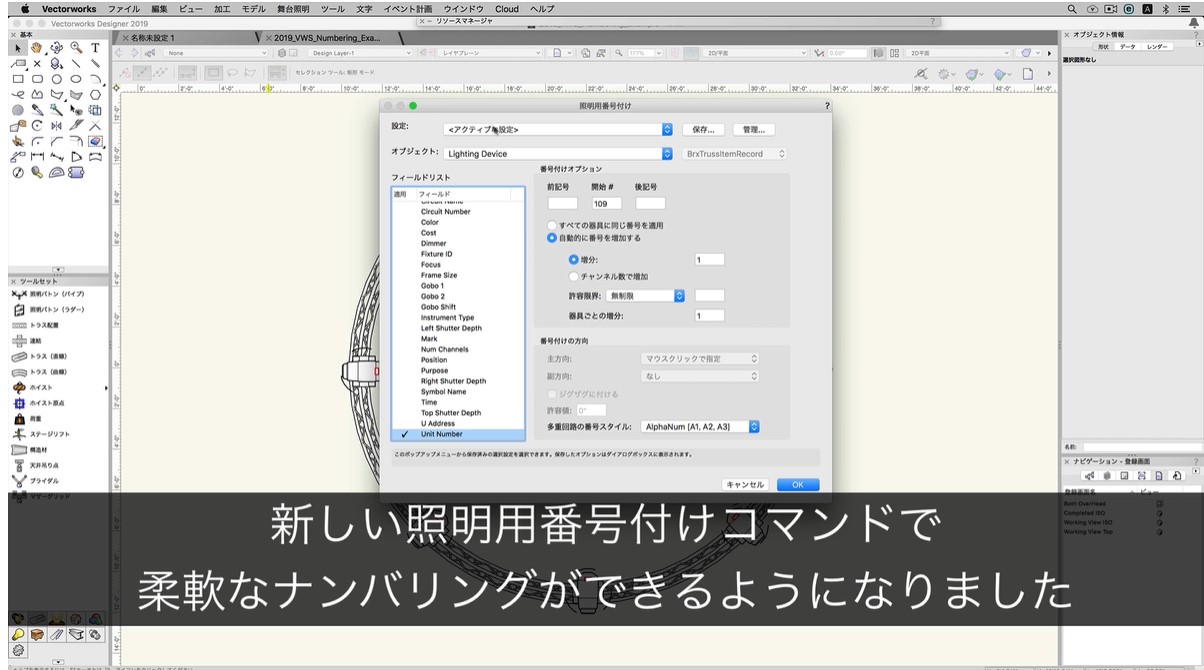Open the 許容限界 無制限 dropdown
The height and width of the screenshot is (670, 1204).
(645, 296)
